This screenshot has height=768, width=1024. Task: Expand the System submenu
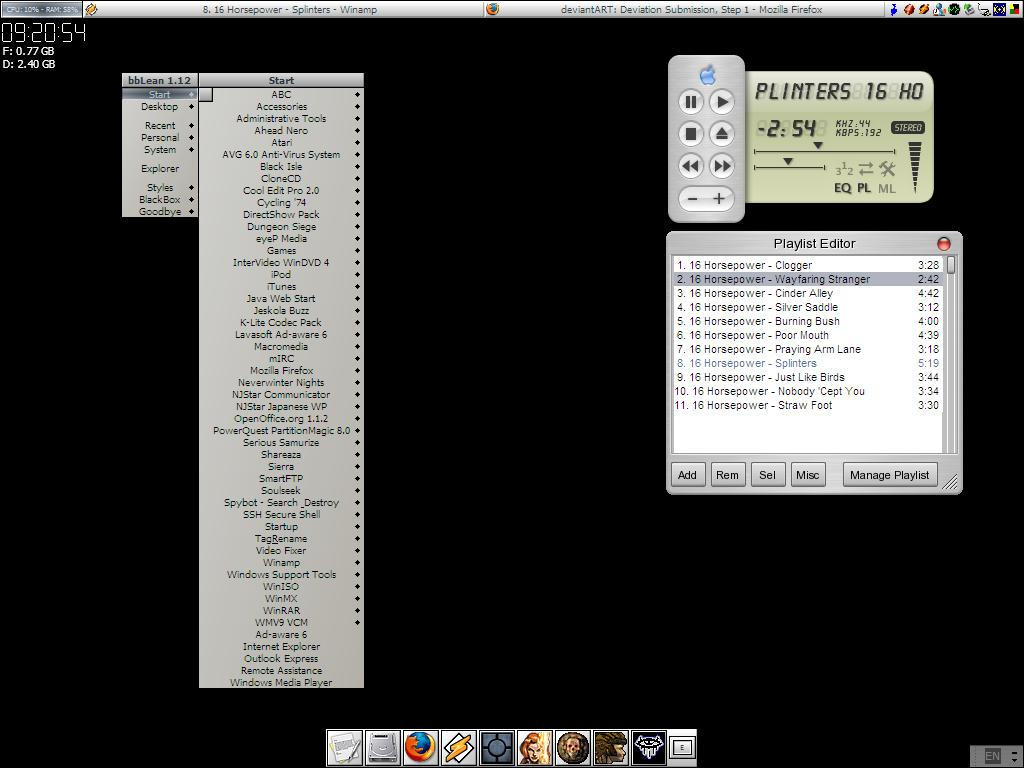click(160, 150)
